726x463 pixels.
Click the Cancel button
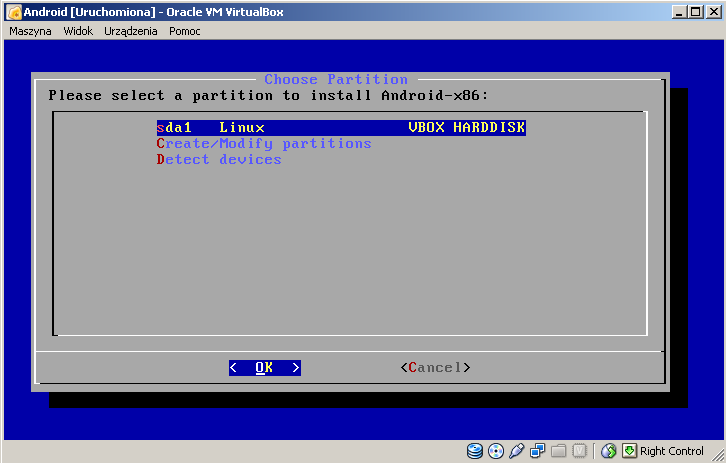click(x=435, y=368)
